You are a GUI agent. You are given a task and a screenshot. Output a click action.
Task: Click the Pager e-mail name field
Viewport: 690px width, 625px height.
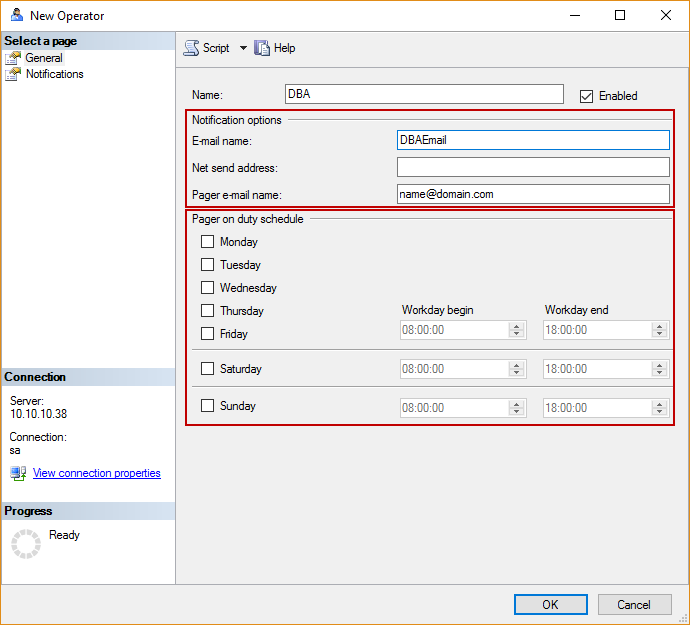[533, 194]
